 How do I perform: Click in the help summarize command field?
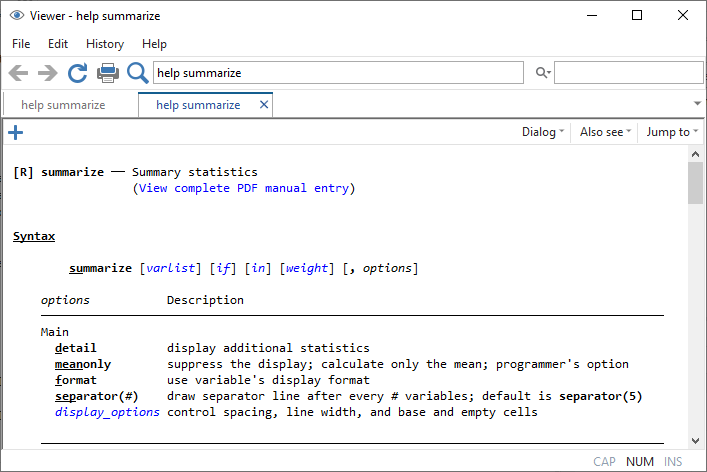click(337, 73)
